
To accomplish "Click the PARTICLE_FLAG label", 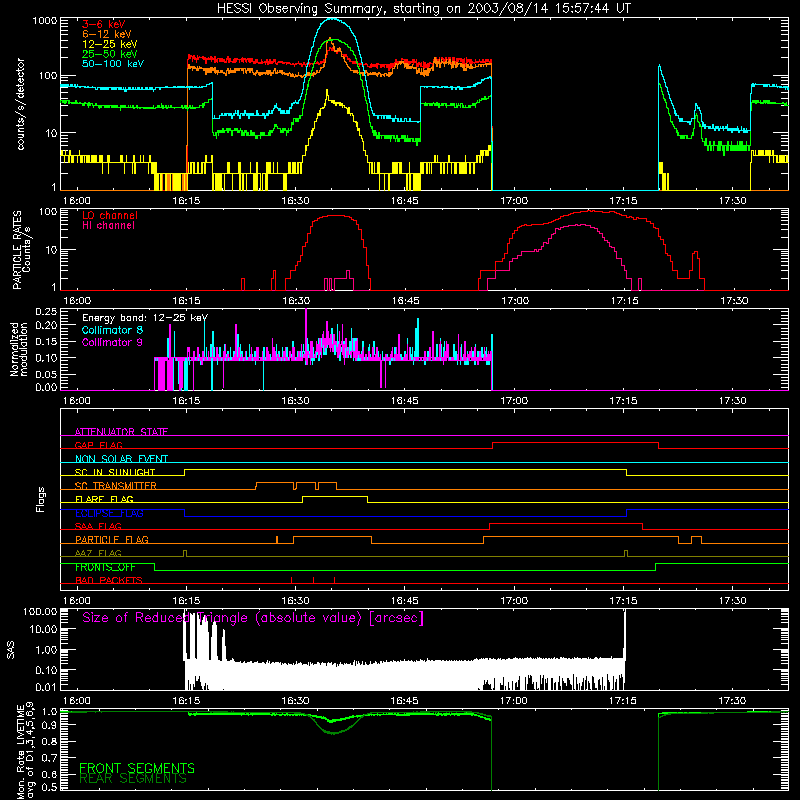I will pos(112,539).
